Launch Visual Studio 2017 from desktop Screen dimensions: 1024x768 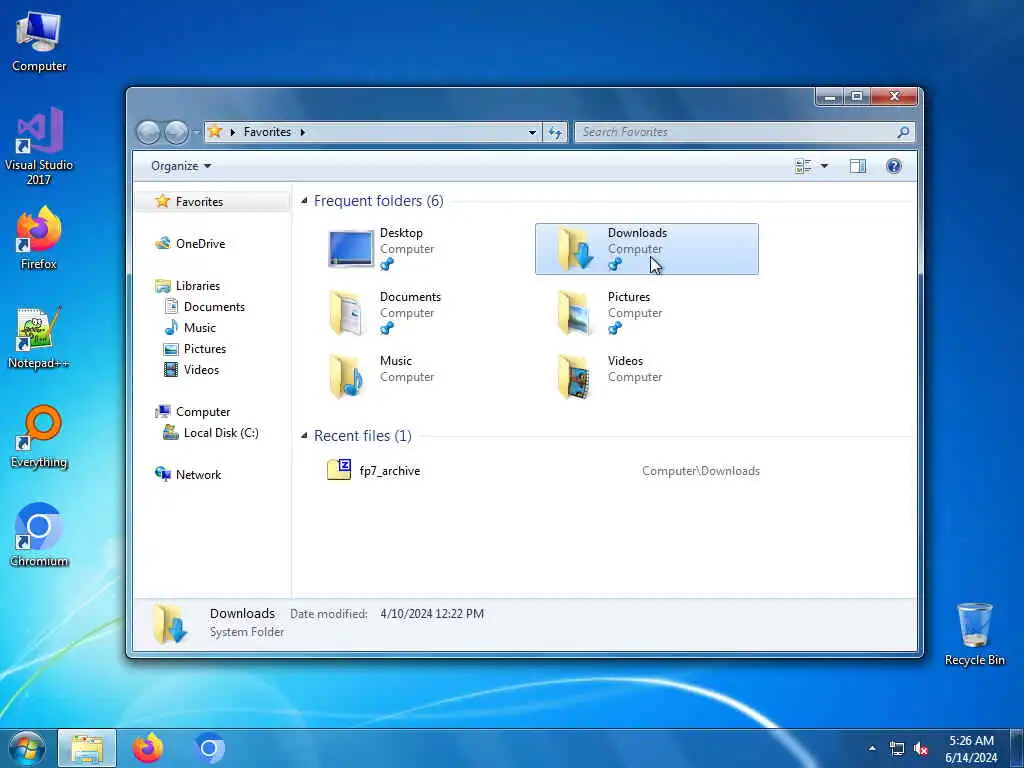(x=39, y=145)
